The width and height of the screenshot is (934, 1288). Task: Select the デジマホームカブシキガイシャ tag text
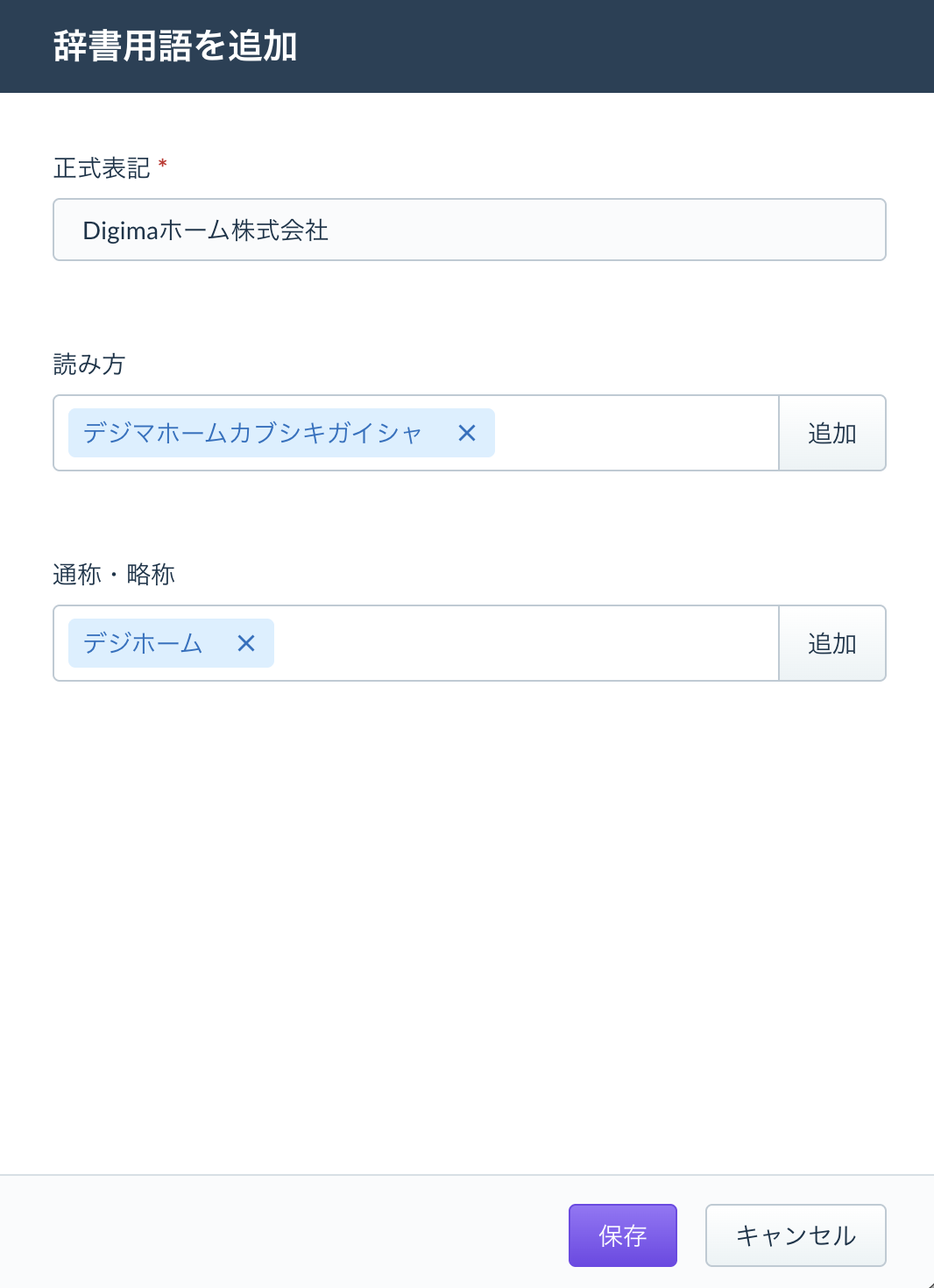click(x=253, y=433)
